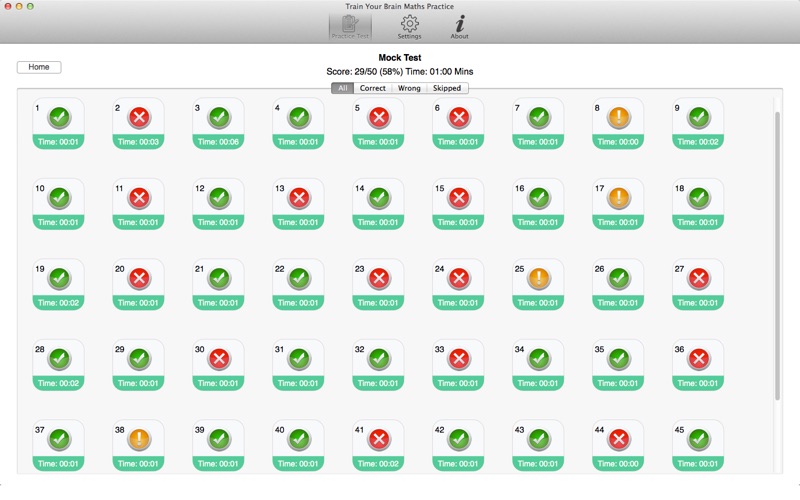Open the About info icon
This screenshot has width=800, height=500.
(x=459, y=27)
